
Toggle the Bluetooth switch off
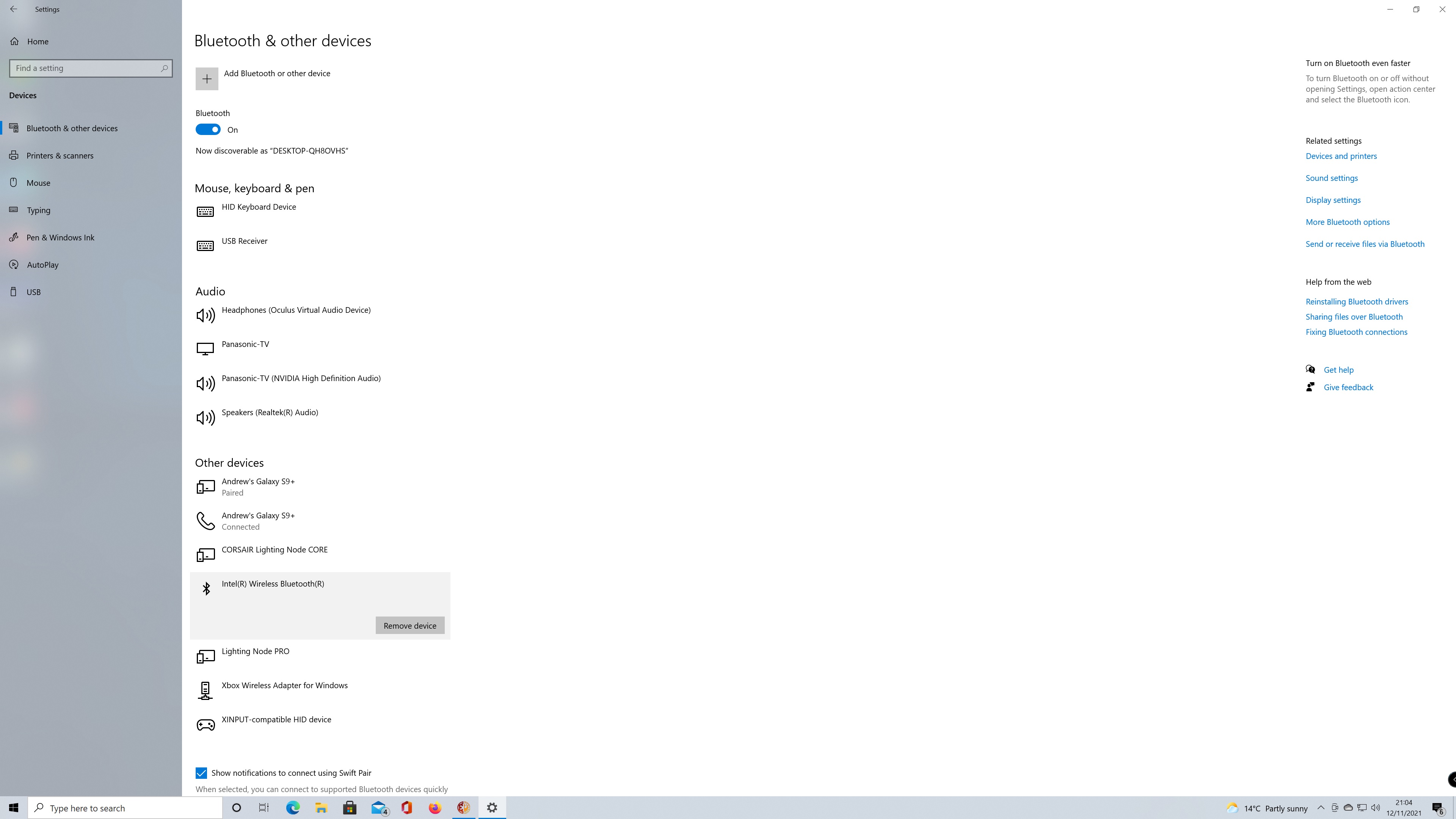(x=208, y=129)
